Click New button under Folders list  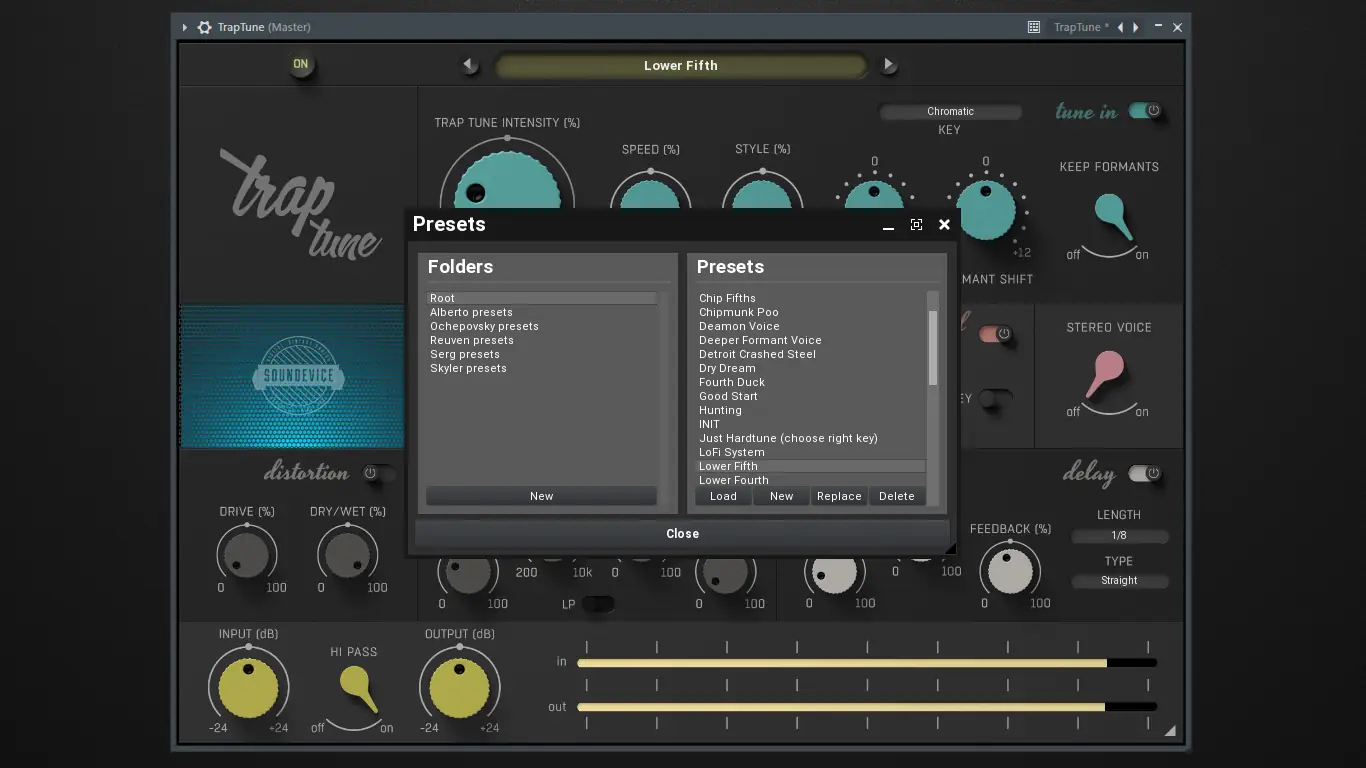(541, 496)
